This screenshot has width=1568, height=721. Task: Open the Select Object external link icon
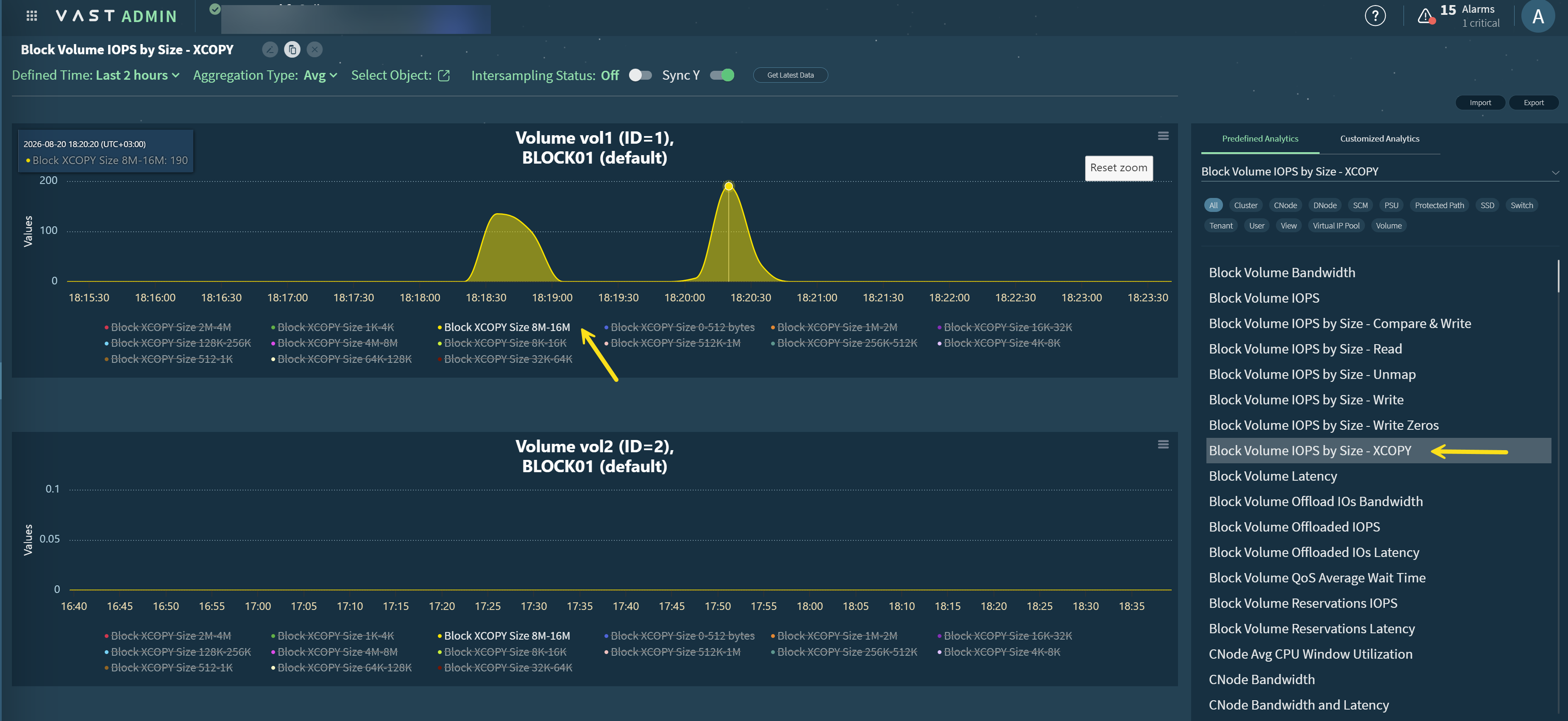click(x=444, y=75)
